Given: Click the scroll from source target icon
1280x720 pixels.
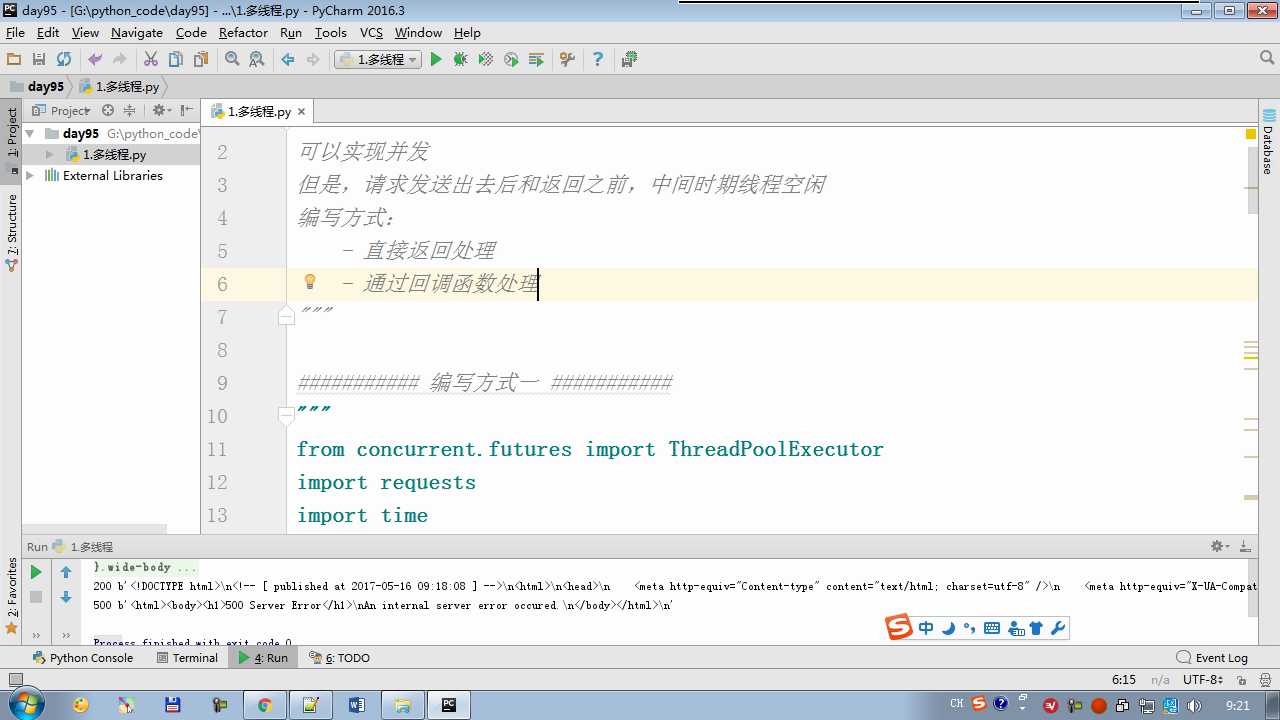Looking at the screenshot, I should (x=108, y=111).
